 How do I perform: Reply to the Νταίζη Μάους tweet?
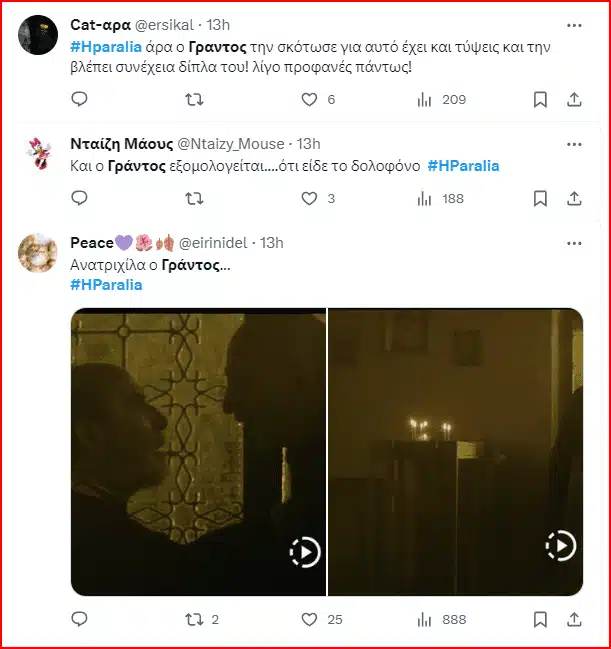coord(79,198)
